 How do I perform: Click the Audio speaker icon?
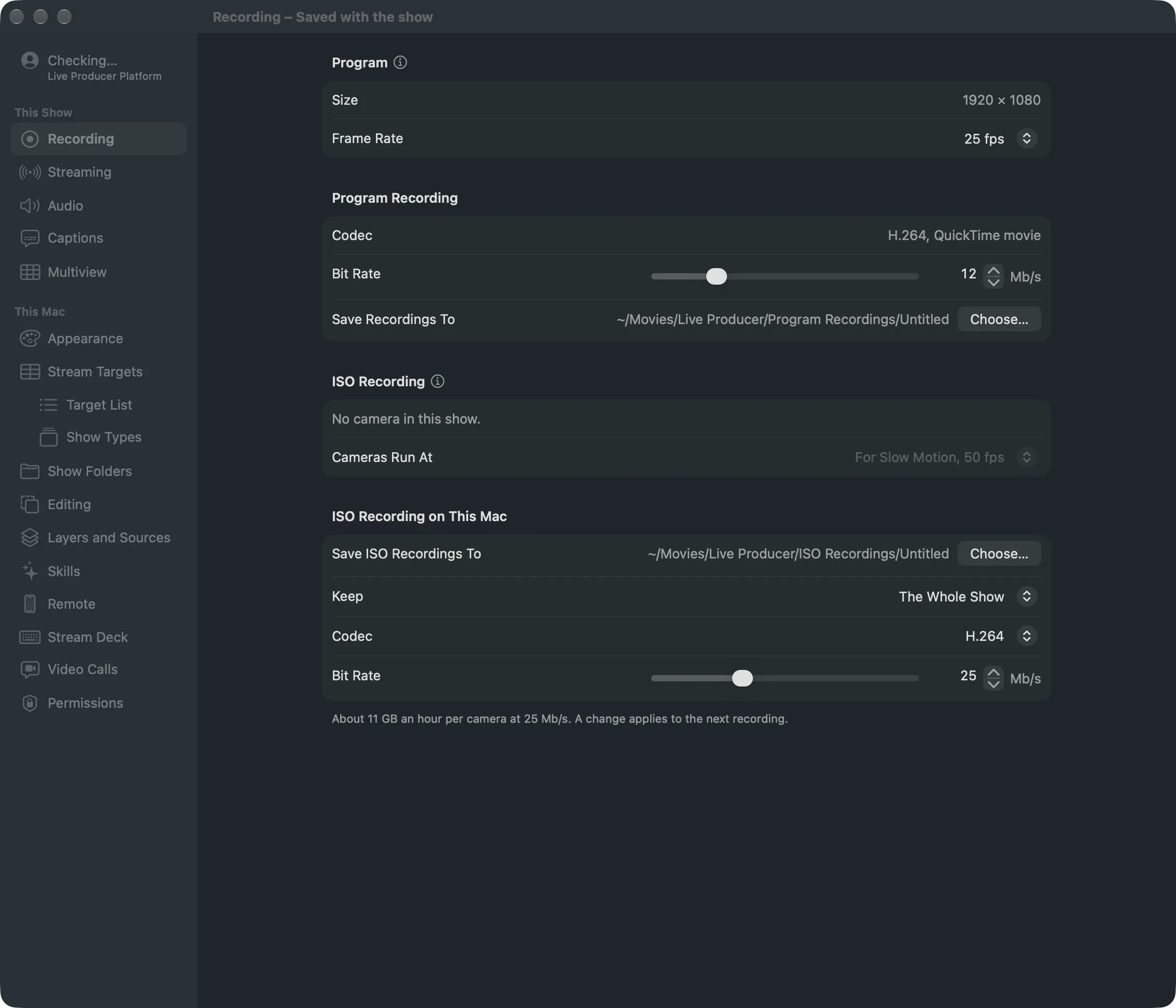30,205
